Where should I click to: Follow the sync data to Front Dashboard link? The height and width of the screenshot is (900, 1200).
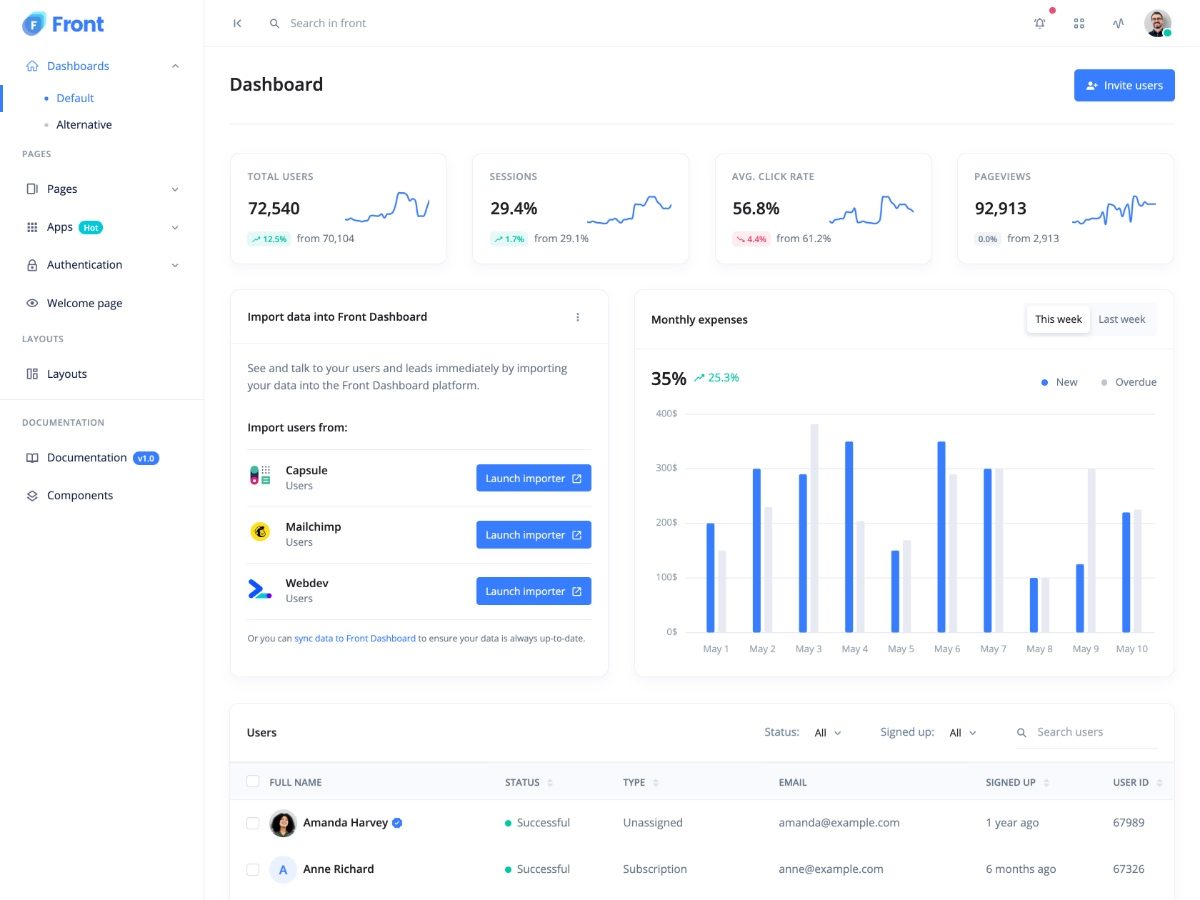coord(354,638)
